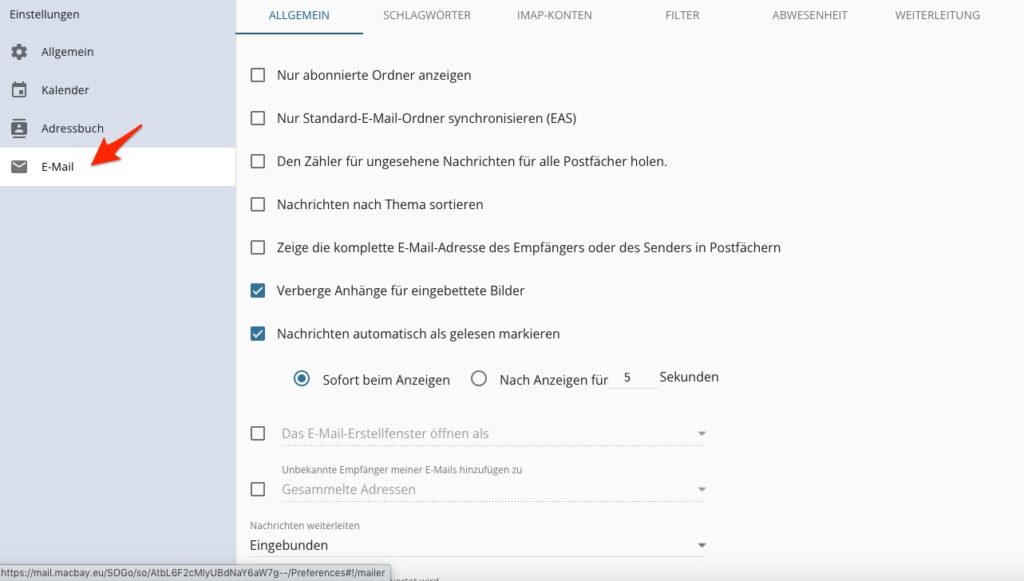Screen dimensions: 1024x581
Task: Click the calendar icon in the sidebar
Action: tap(19, 90)
